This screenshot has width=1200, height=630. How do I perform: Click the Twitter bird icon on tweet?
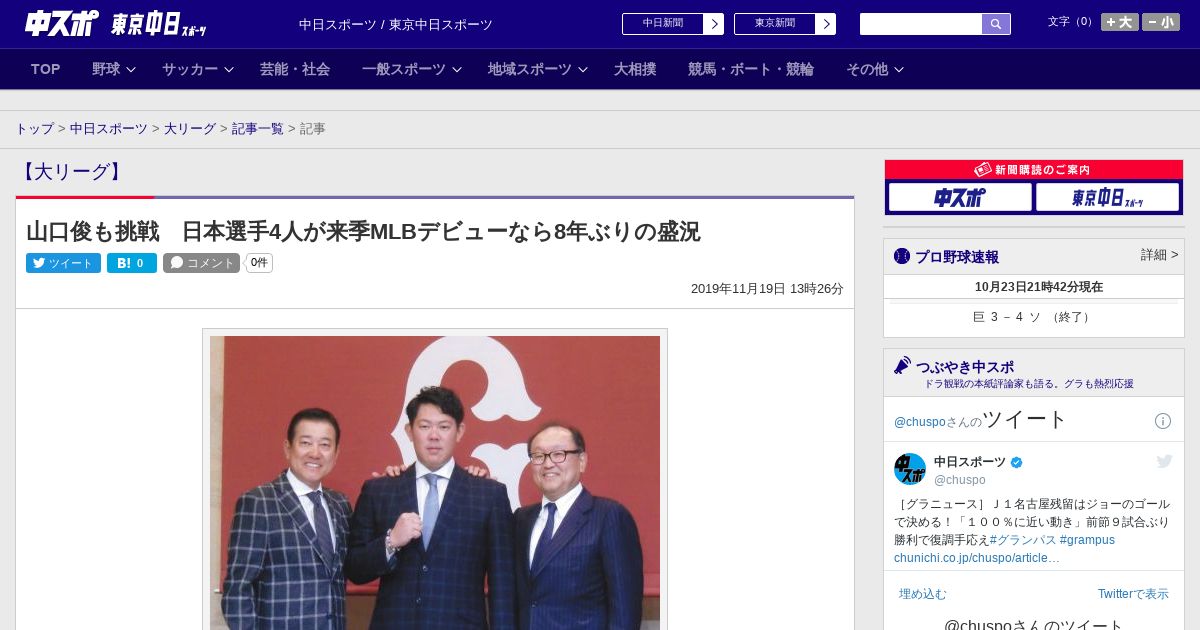tap(1164, 461)
